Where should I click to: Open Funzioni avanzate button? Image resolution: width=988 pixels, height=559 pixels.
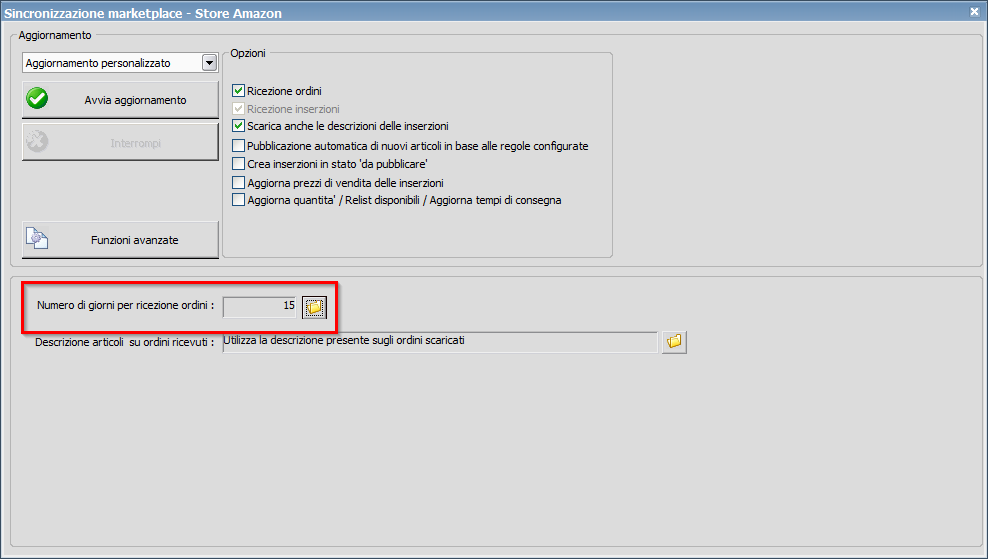coord(120,239)
